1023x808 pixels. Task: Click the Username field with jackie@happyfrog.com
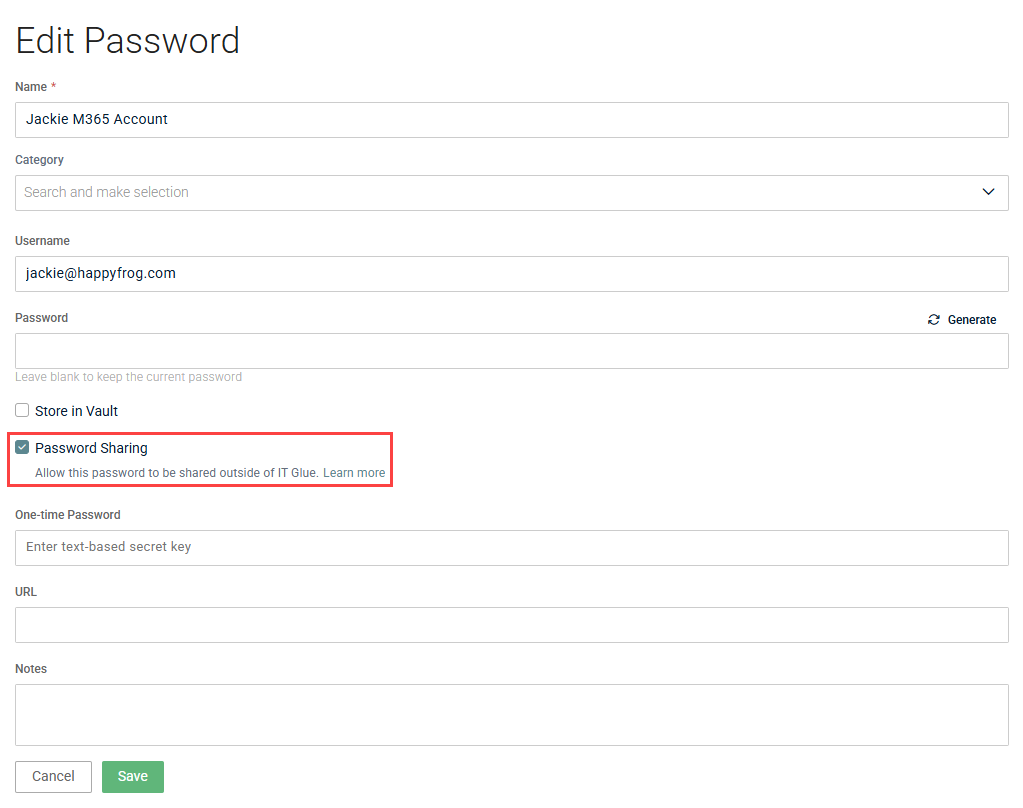click(x=512, y=273)
